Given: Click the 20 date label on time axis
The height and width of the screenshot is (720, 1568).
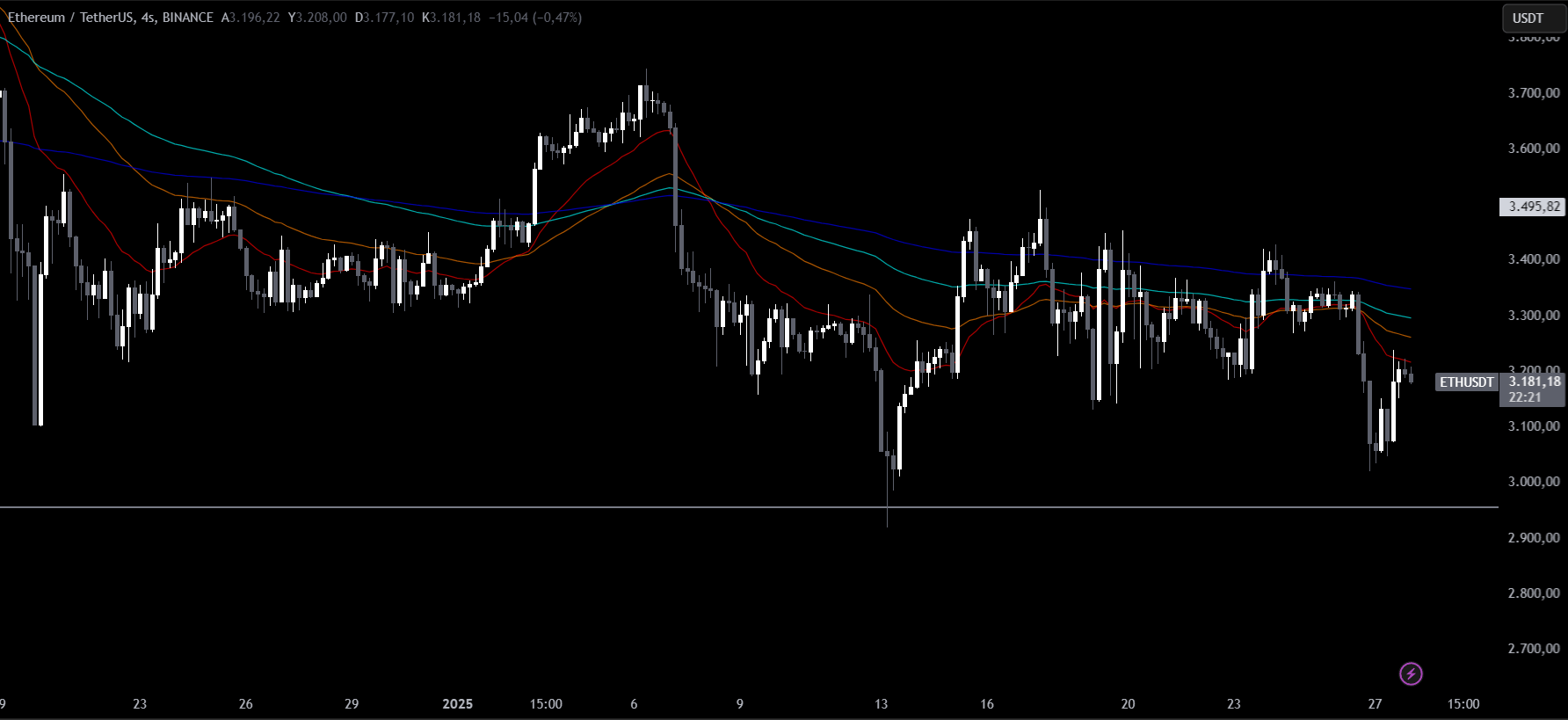Looking at the screenshot, I should pyautogui.click(x=1128, y=703).
